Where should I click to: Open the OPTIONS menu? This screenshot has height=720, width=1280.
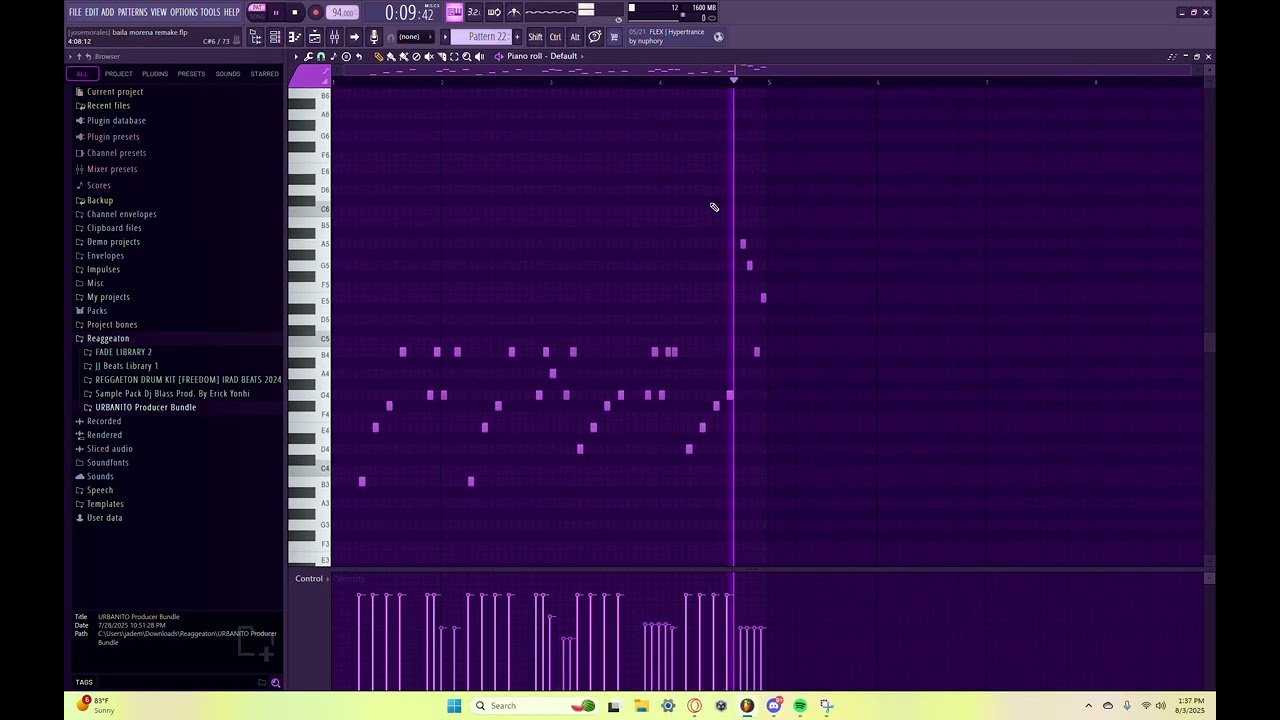184,12
